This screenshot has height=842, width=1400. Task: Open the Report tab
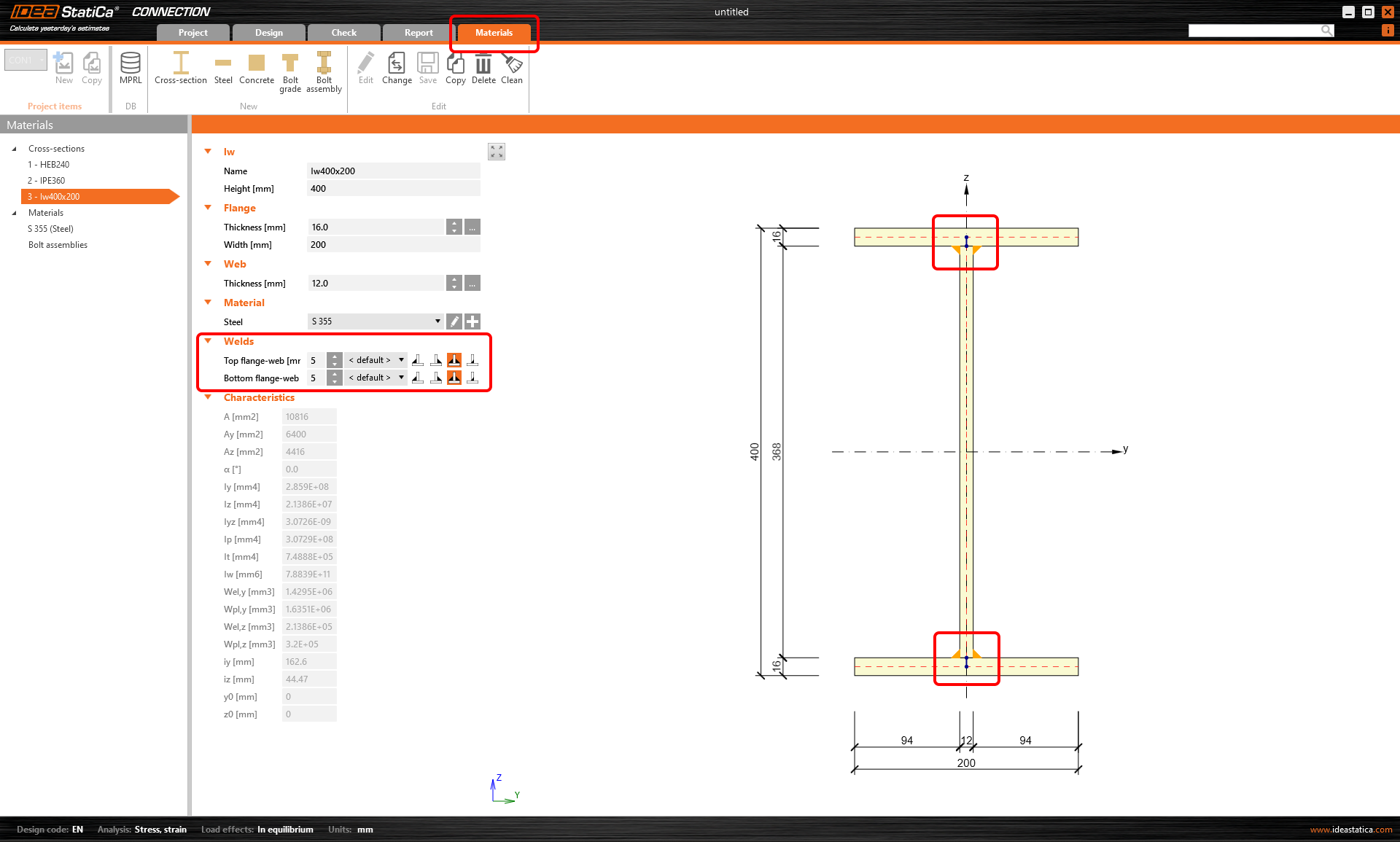pos(418,32)
